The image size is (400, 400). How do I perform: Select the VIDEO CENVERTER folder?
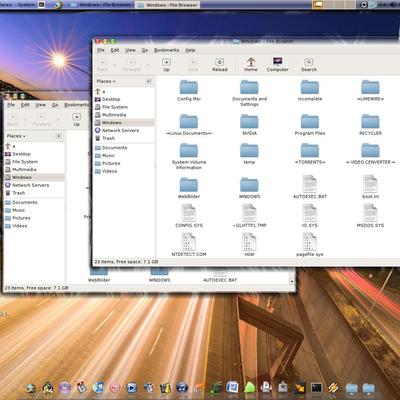(x=370, y=154)
